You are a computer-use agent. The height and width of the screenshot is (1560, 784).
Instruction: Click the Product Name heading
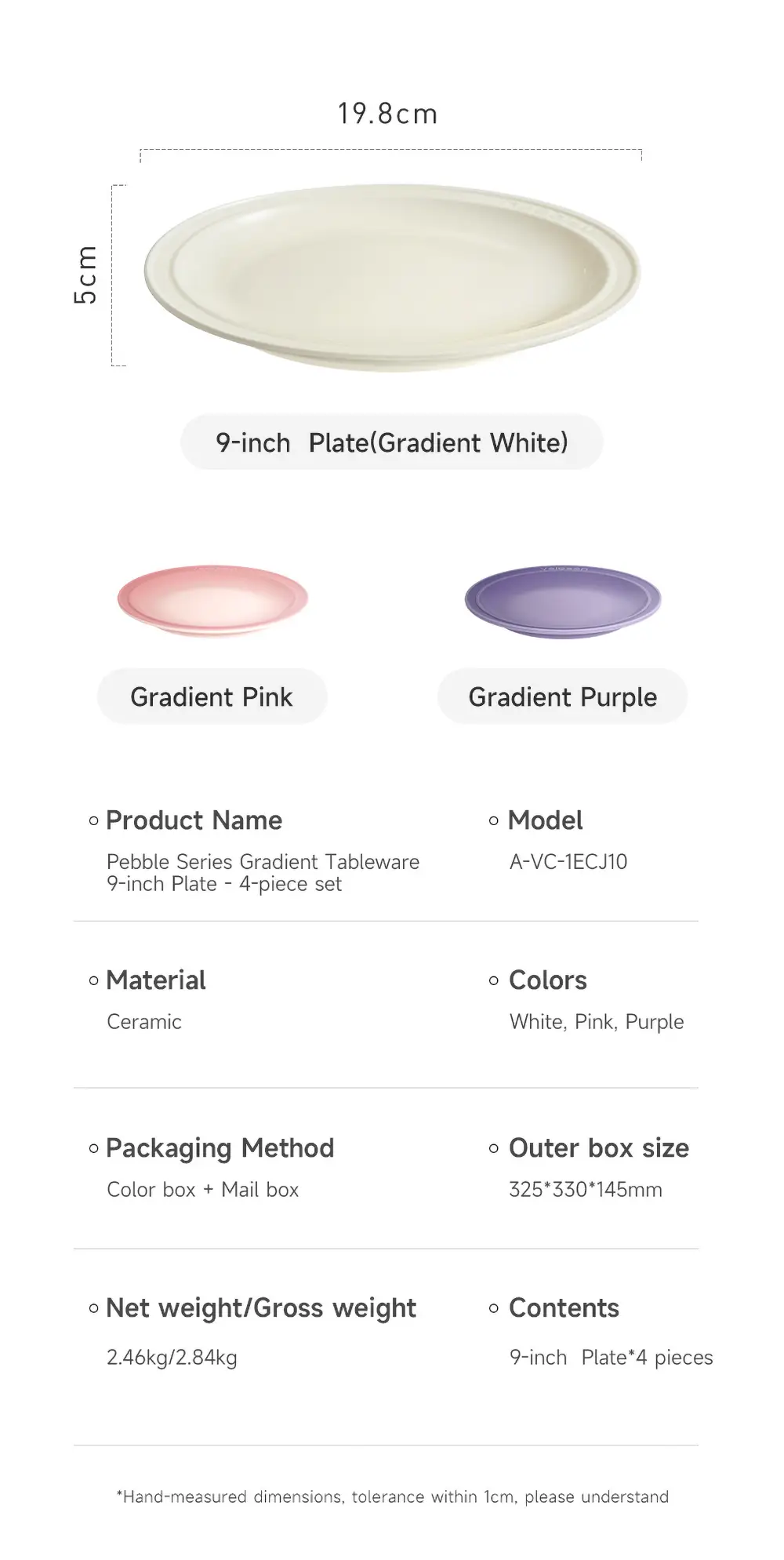[194, 820]
